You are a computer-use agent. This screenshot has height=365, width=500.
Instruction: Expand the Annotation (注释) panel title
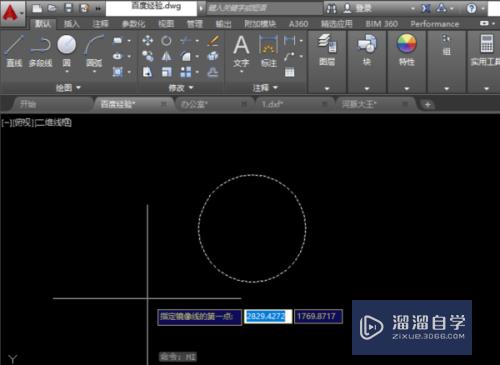tap(265, 88)
